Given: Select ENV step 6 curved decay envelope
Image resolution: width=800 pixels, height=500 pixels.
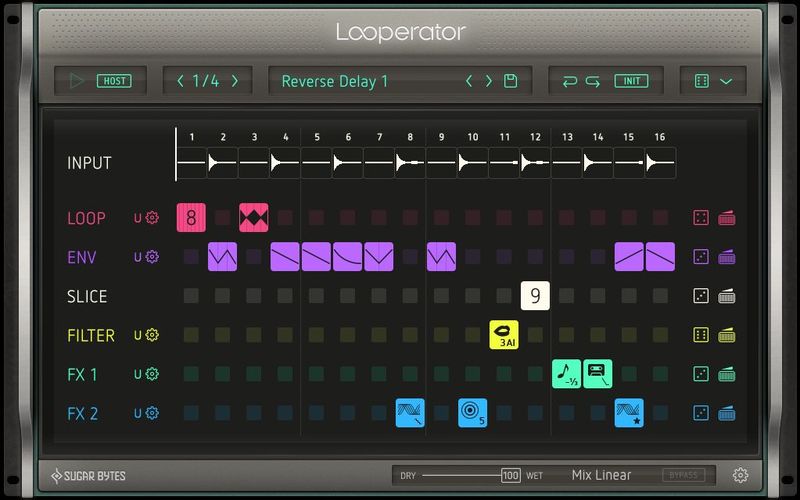Looking at the screenshot, I should coord(347,257).
